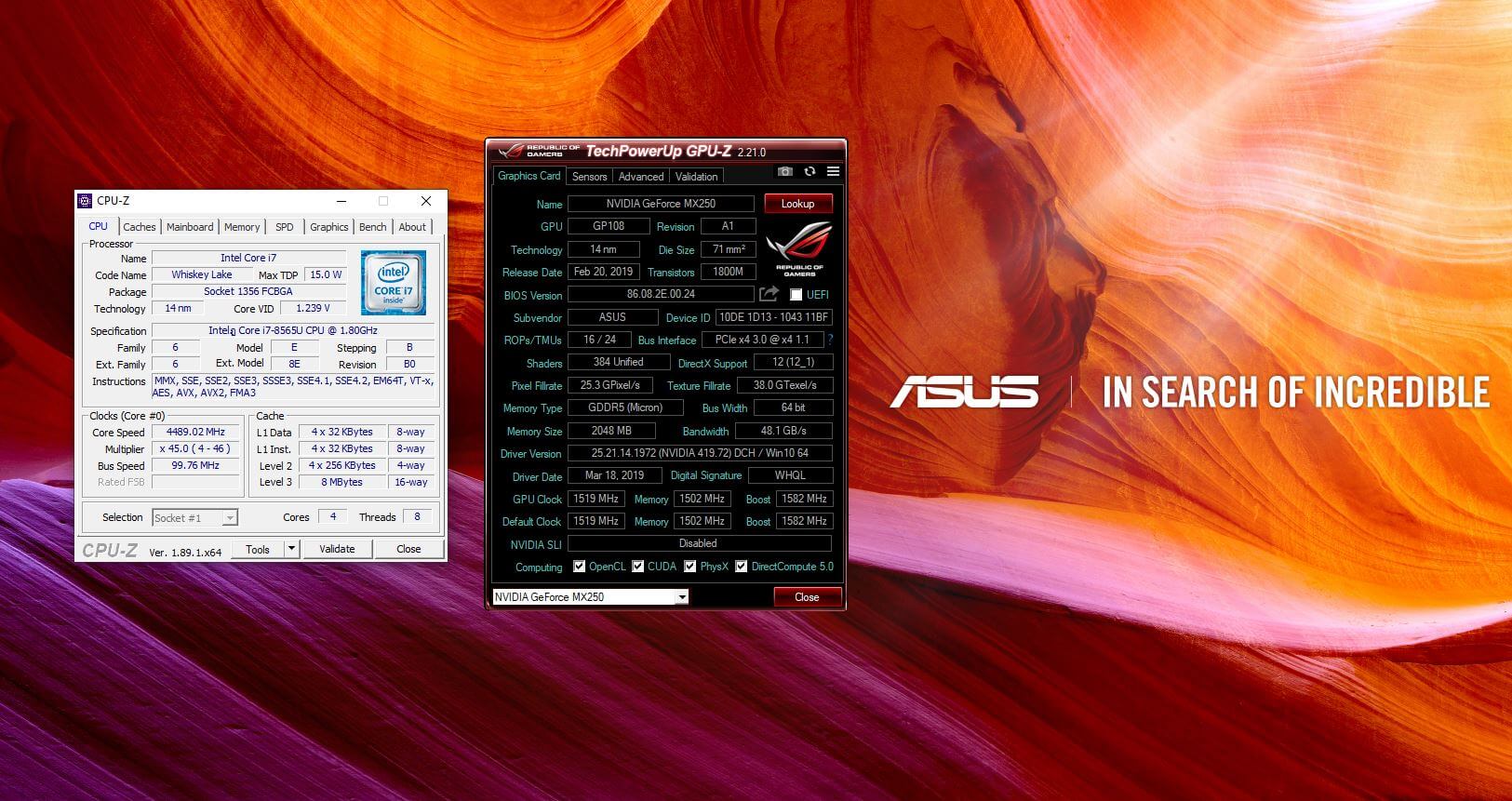Viewport: 1512px width, 801px height.
Task: Click the Republic of Gamers logo
Action: click(798, 249)
